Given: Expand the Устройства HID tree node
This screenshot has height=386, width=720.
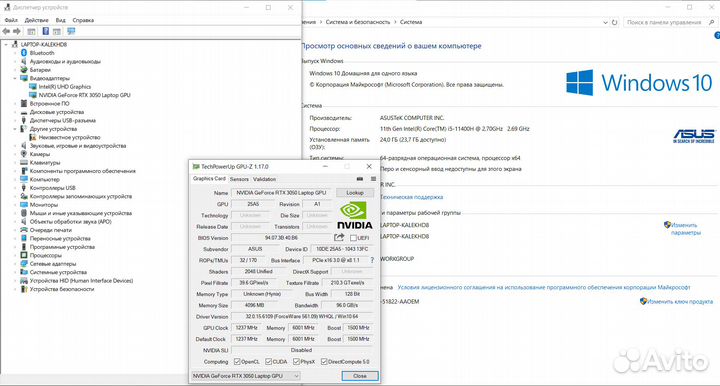Looking at the screenshot, I should tap(15, 281).
